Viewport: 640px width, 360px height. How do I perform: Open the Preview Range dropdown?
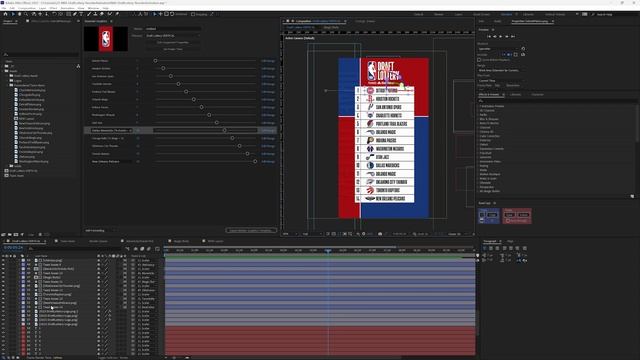click(x=501, y=70)
